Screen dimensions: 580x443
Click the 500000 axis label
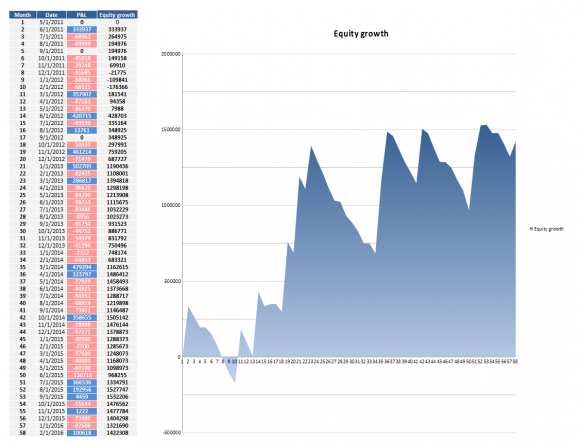coord(172,281)
